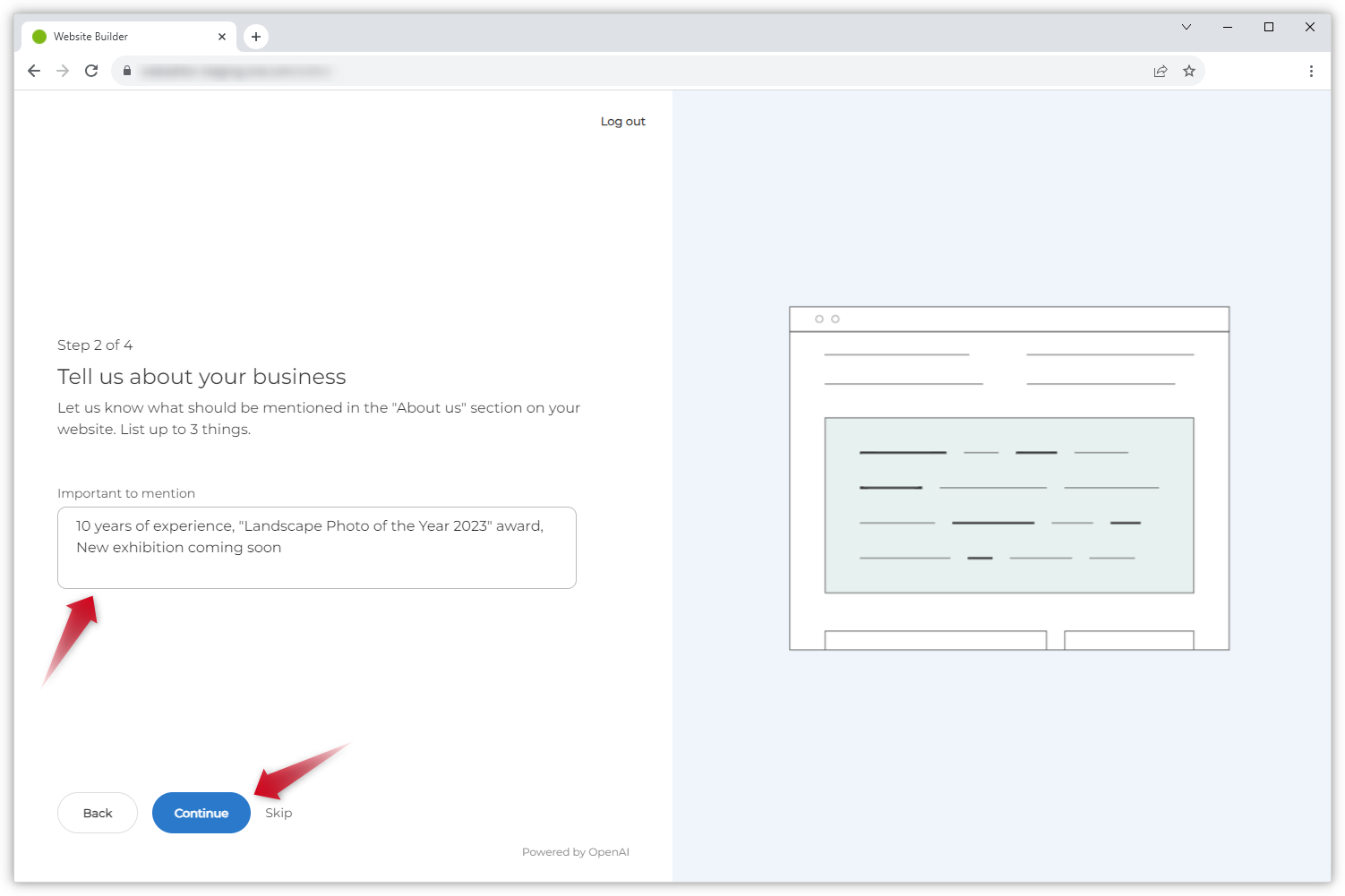This screenshot has width=1345, height=896.
Task: Skip this step via the Skip link
Action: 278,813
